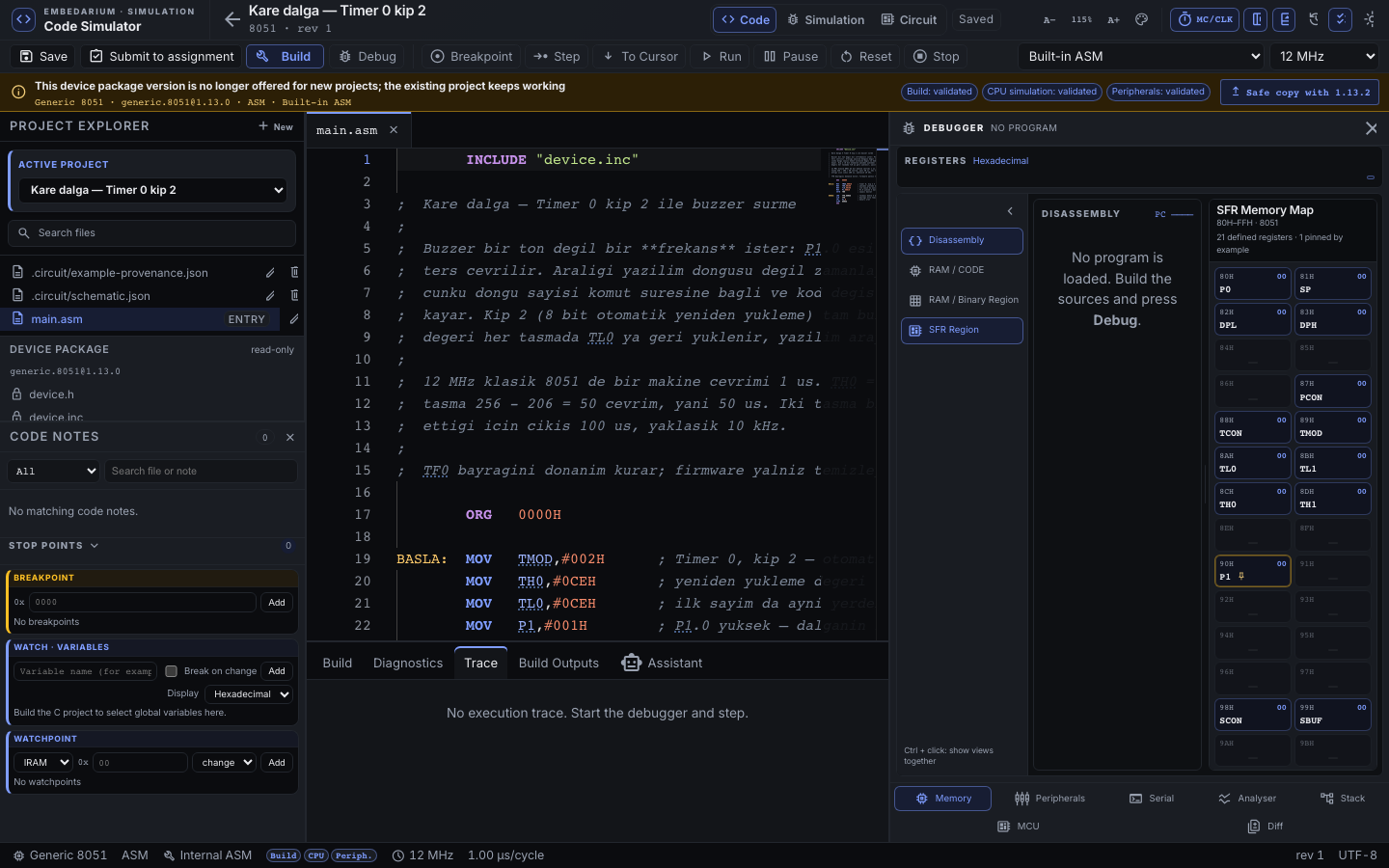Open the Stack debugger view
The height and width of the screenshot is (868, 1389).
1343,799
